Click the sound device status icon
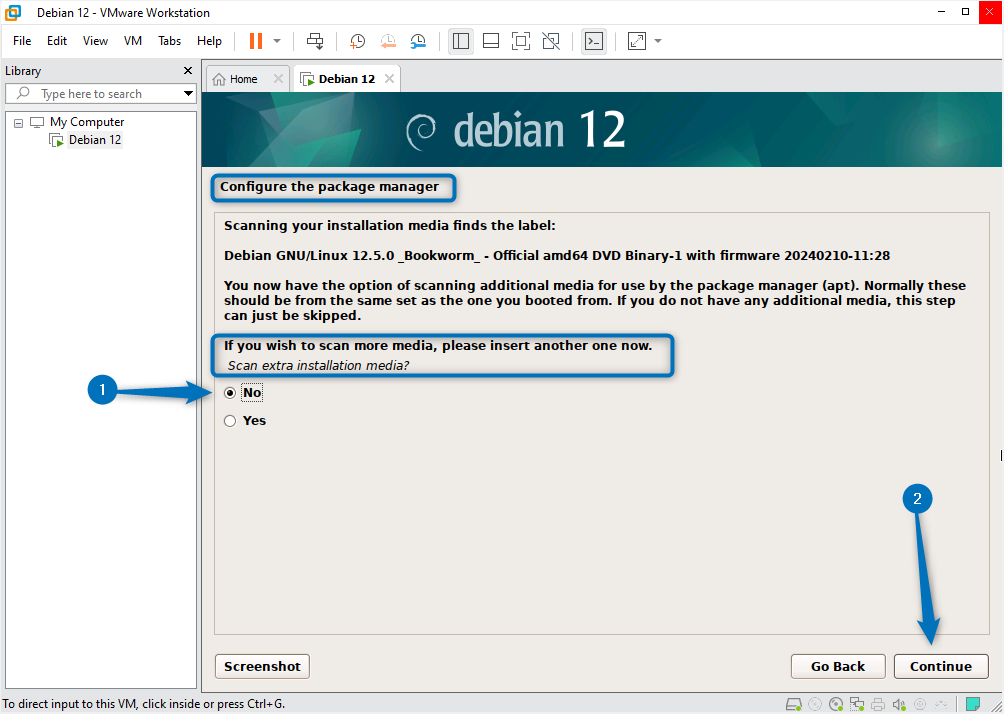The image size is (1004, 714). [899, 704]
